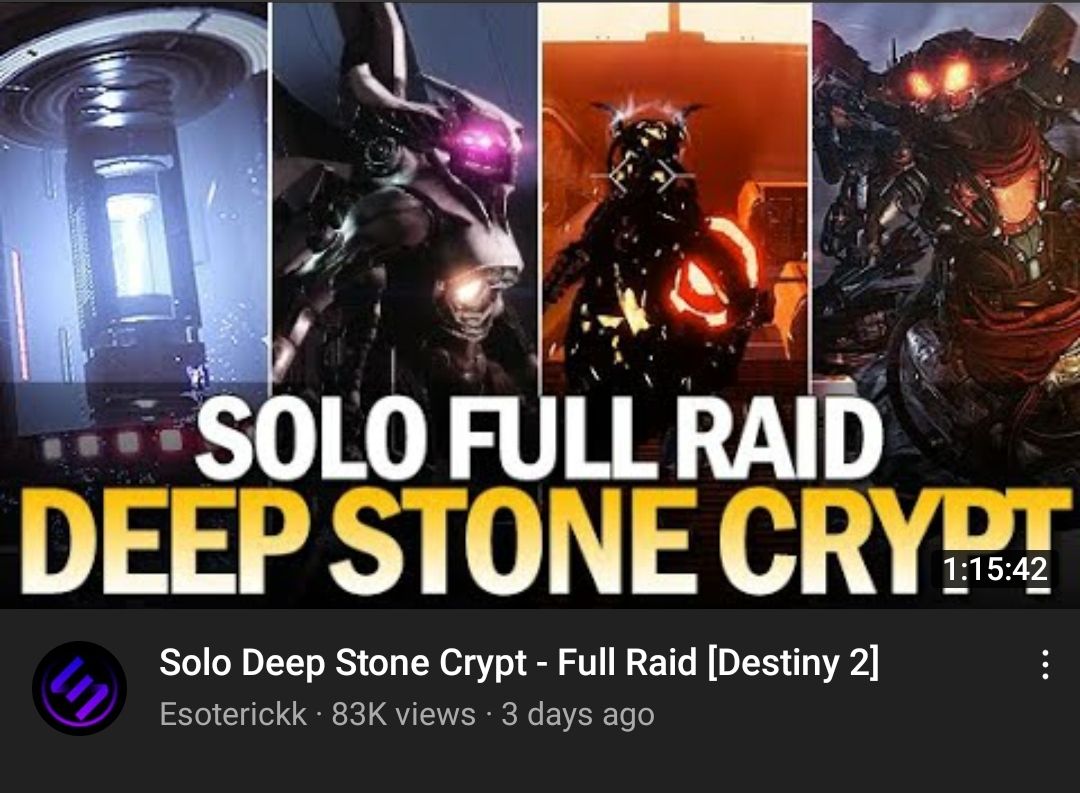Open the Solo Deep Stone Crypt video title
This screenshot has width=1080, height=793.
coord(519,663)
